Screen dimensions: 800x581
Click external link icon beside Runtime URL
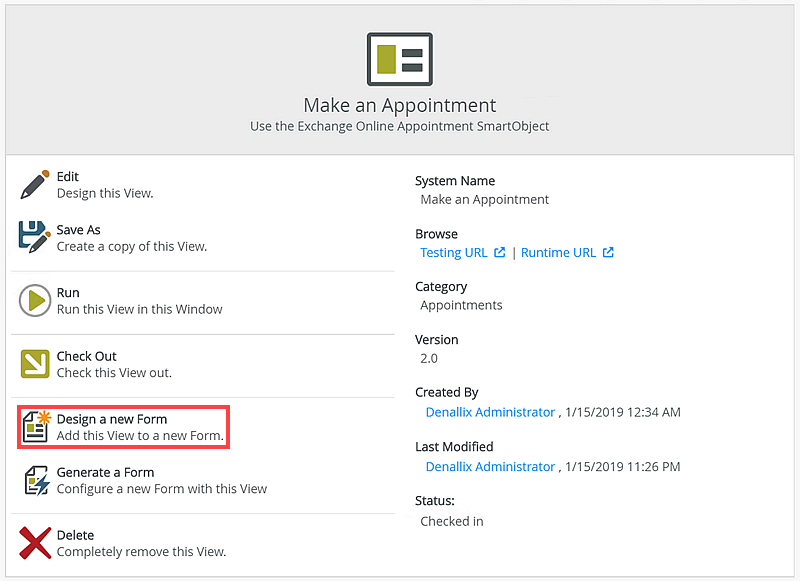click(x=608, y=253)
